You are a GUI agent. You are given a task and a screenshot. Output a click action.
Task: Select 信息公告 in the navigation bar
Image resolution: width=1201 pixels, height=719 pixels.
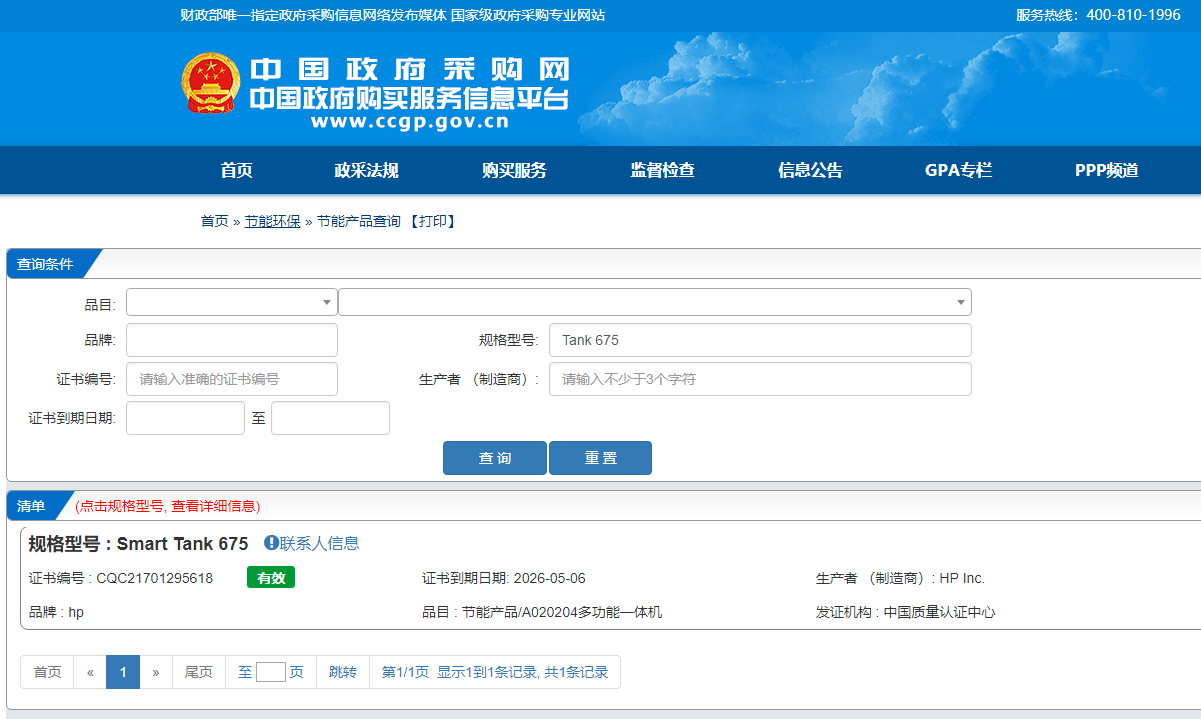point(810,170)
